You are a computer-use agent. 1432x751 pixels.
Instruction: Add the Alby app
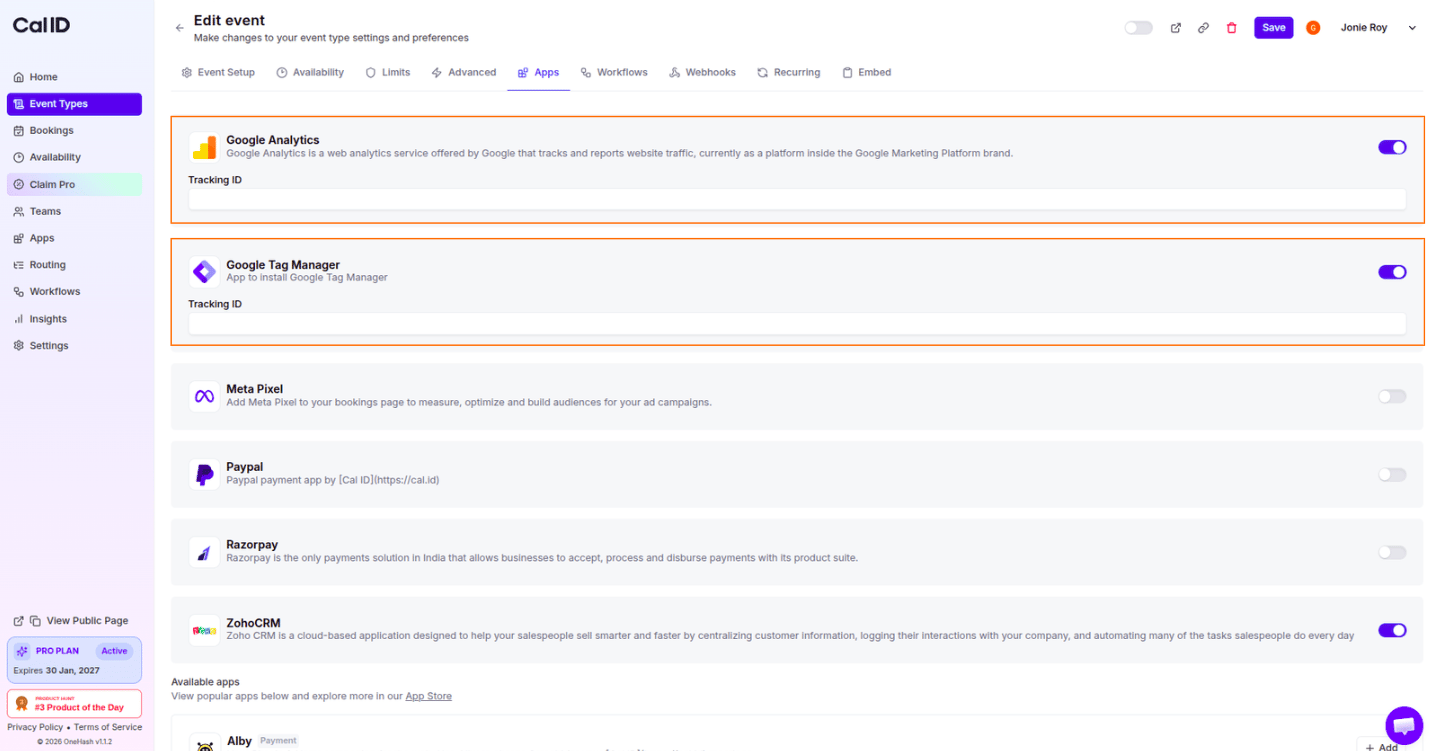click(1382, 747)
